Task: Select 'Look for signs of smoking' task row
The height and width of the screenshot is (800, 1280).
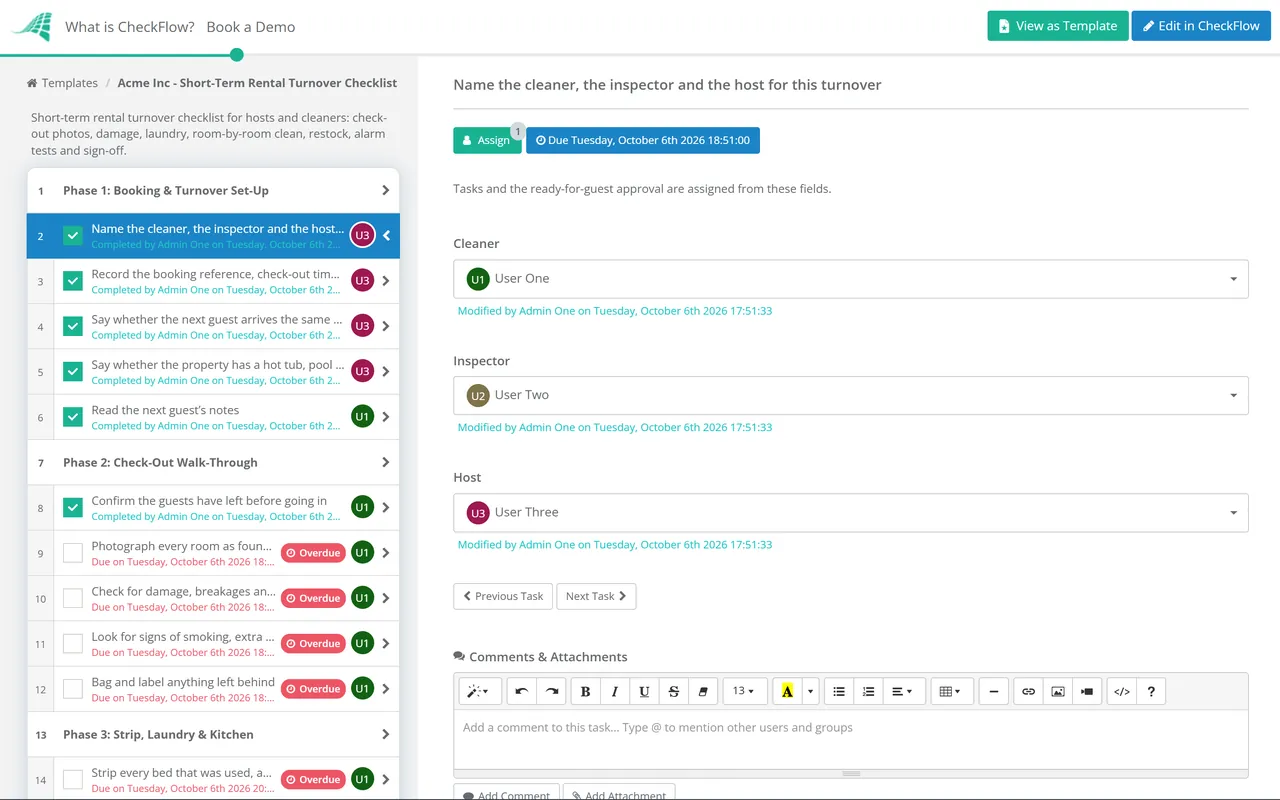Action: click(x=213, y=644)
